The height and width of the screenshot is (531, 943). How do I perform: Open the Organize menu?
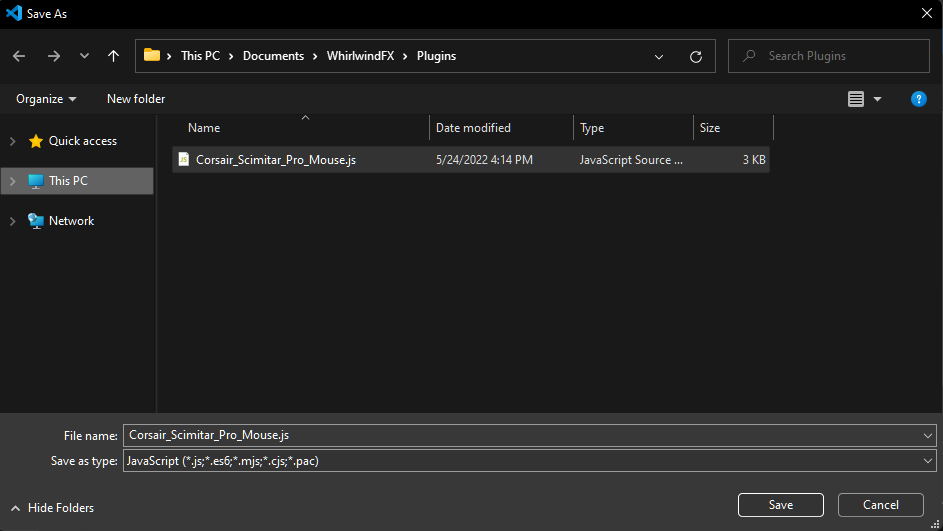(46, 99)
